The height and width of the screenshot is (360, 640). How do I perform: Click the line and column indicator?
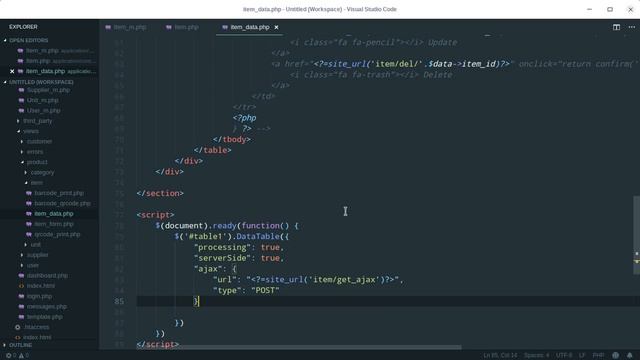coord(500,355)
